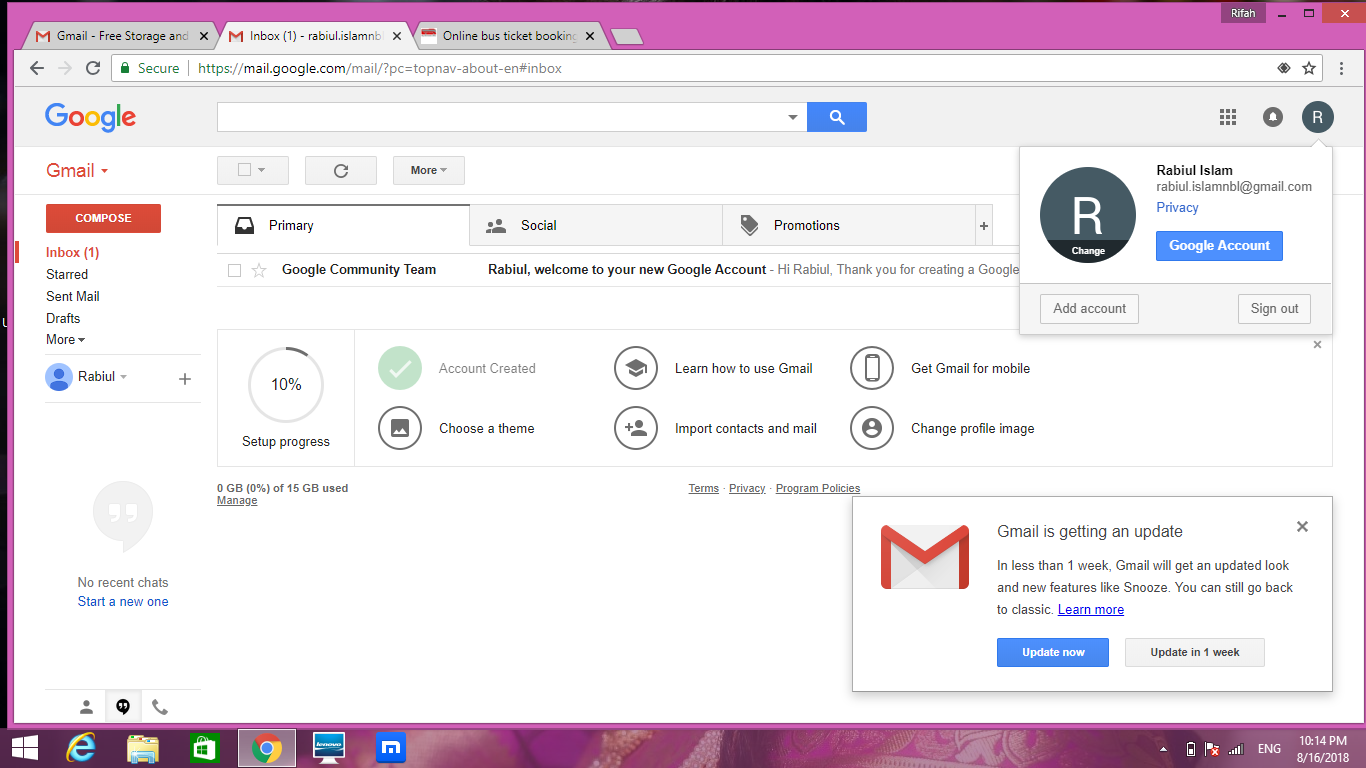Viewport: 1366px width, 768px height.
Task: Click the Privacy link in account popup
Action: (x=1177, y=207)
